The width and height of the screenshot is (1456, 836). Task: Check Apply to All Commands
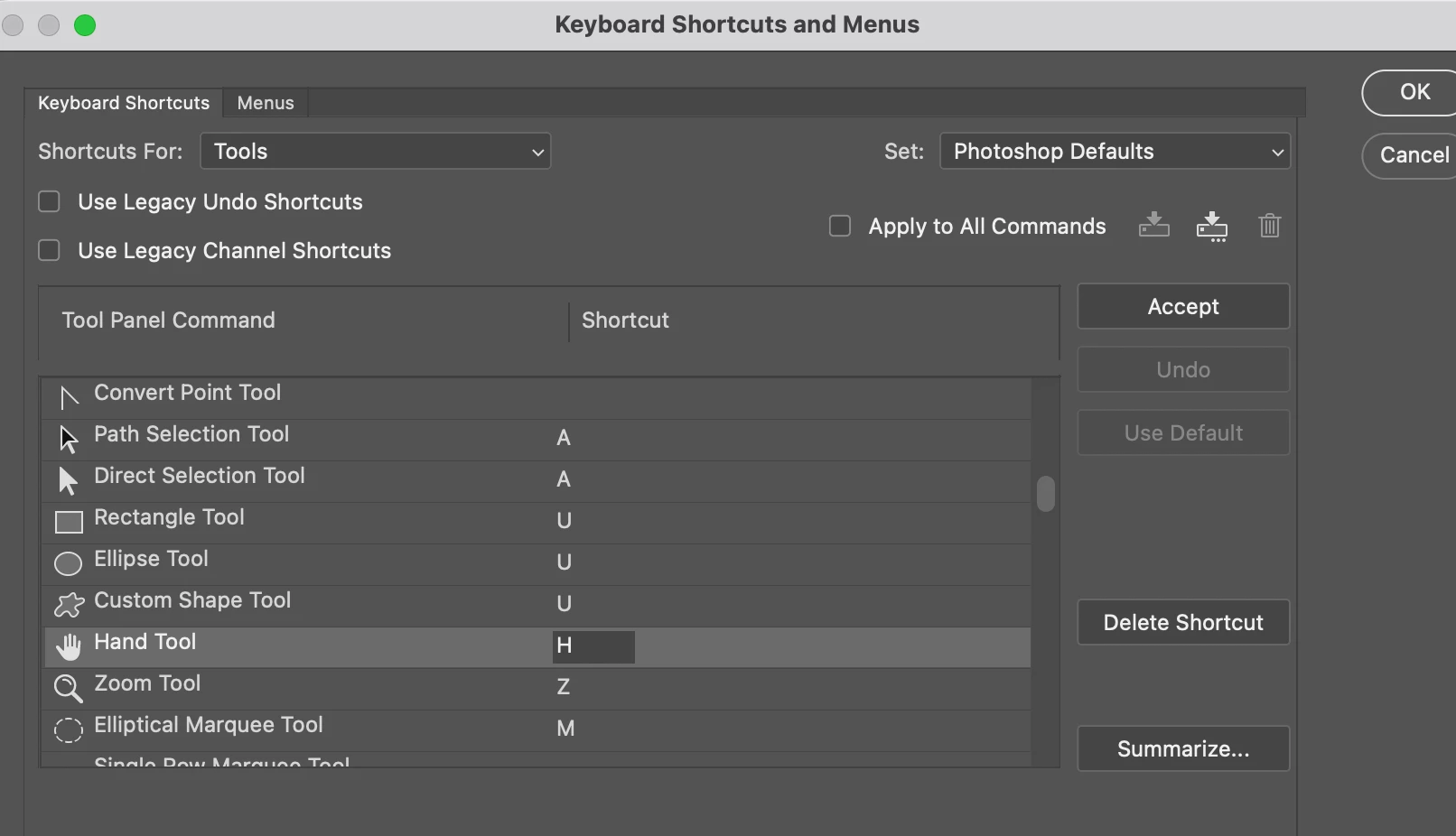(x=840, y=226)
